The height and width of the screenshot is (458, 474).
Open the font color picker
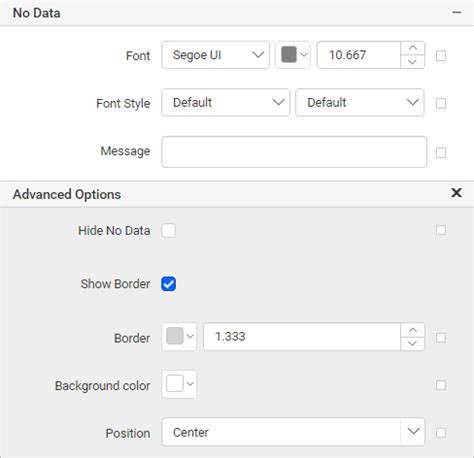click(293, 55)
